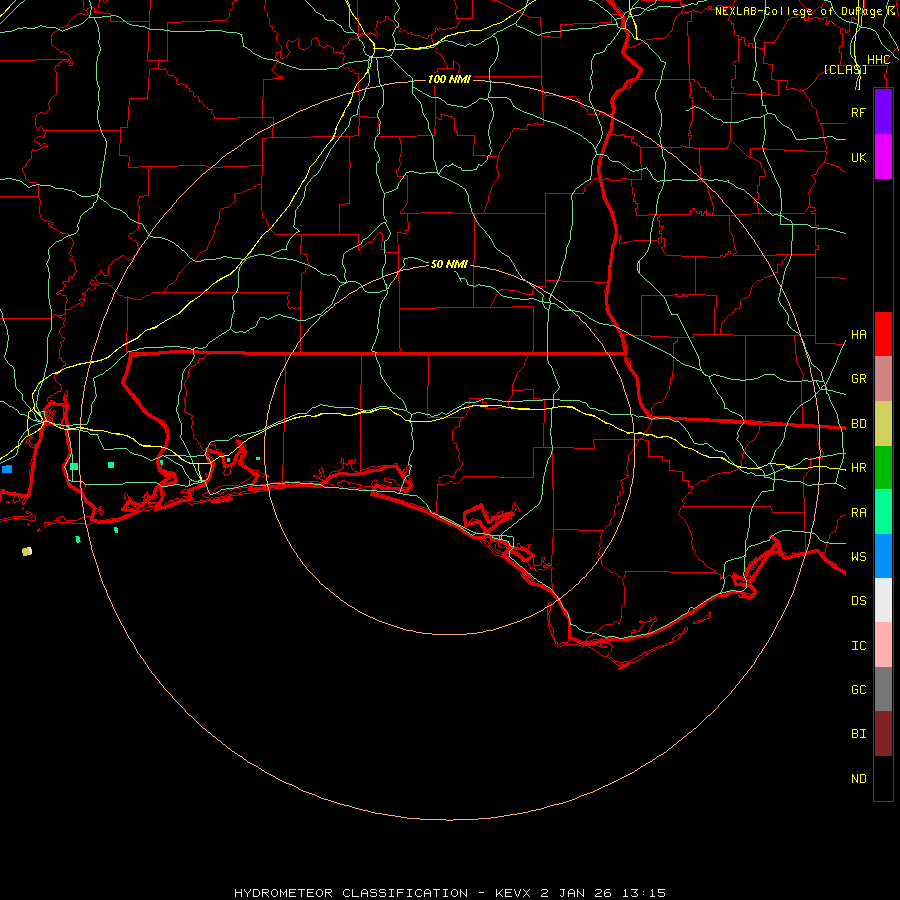Click the [CLAS] unit label

click(845, 69)
